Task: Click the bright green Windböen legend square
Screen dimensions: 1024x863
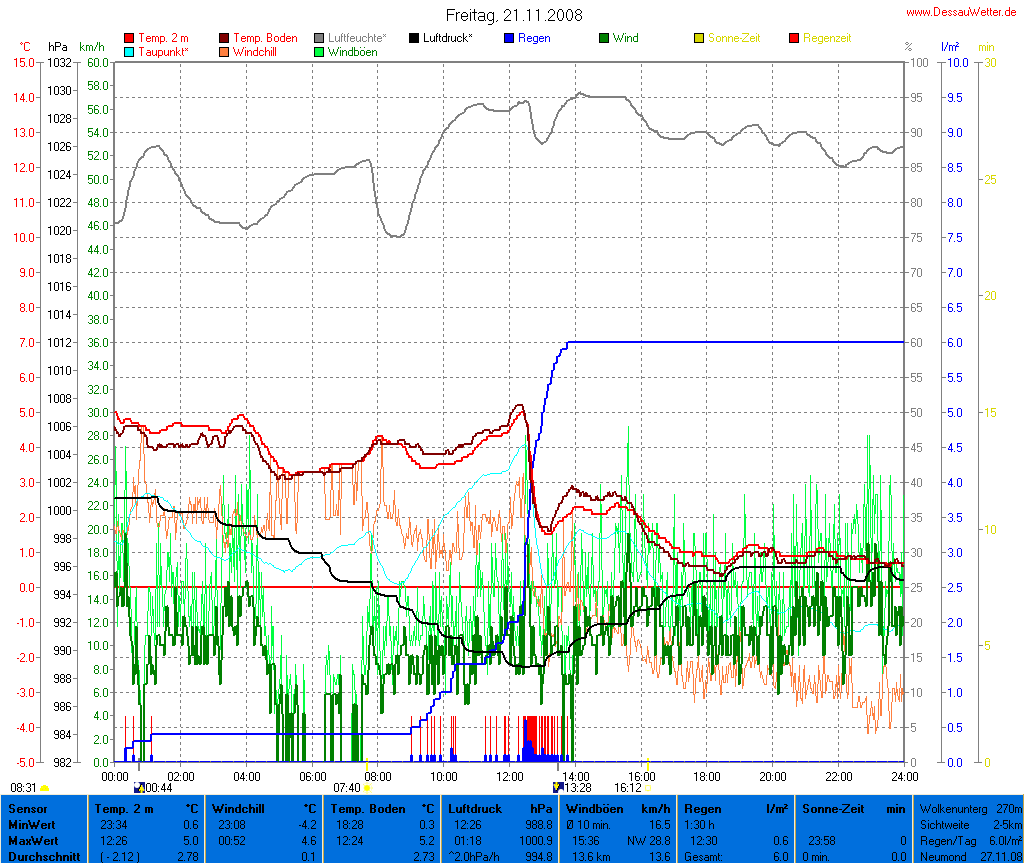Action: coord(319,51)
